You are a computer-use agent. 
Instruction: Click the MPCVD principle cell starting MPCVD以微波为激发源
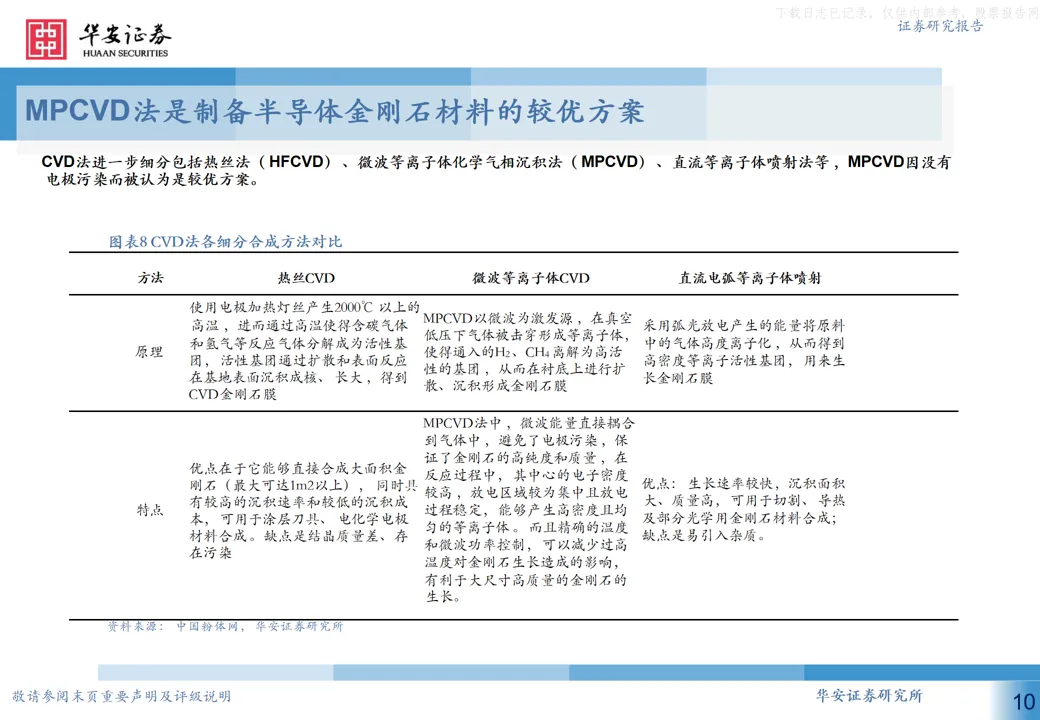(x=527, y=352)
